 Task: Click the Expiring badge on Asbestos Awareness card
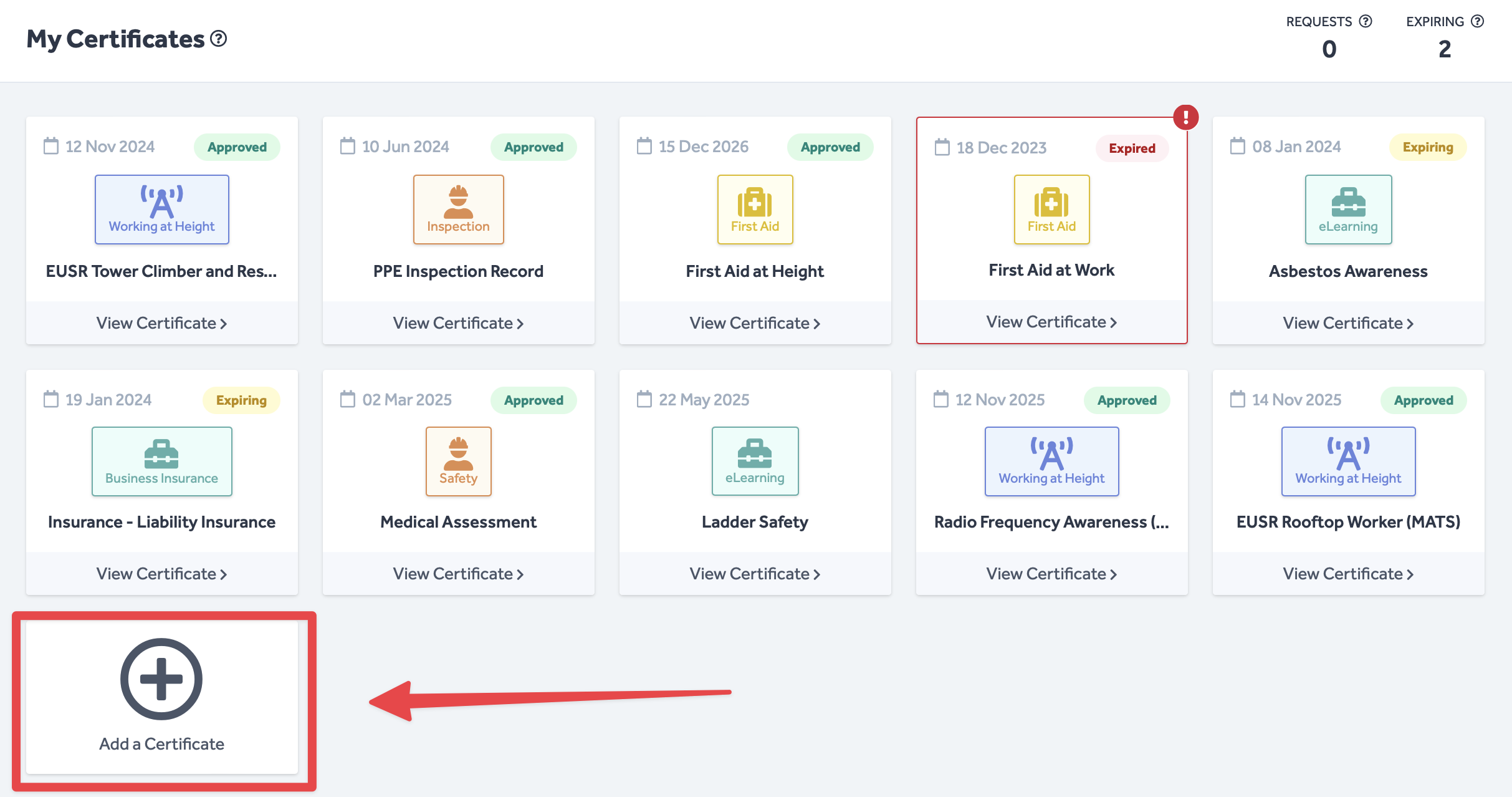(x=1427, y=147)
